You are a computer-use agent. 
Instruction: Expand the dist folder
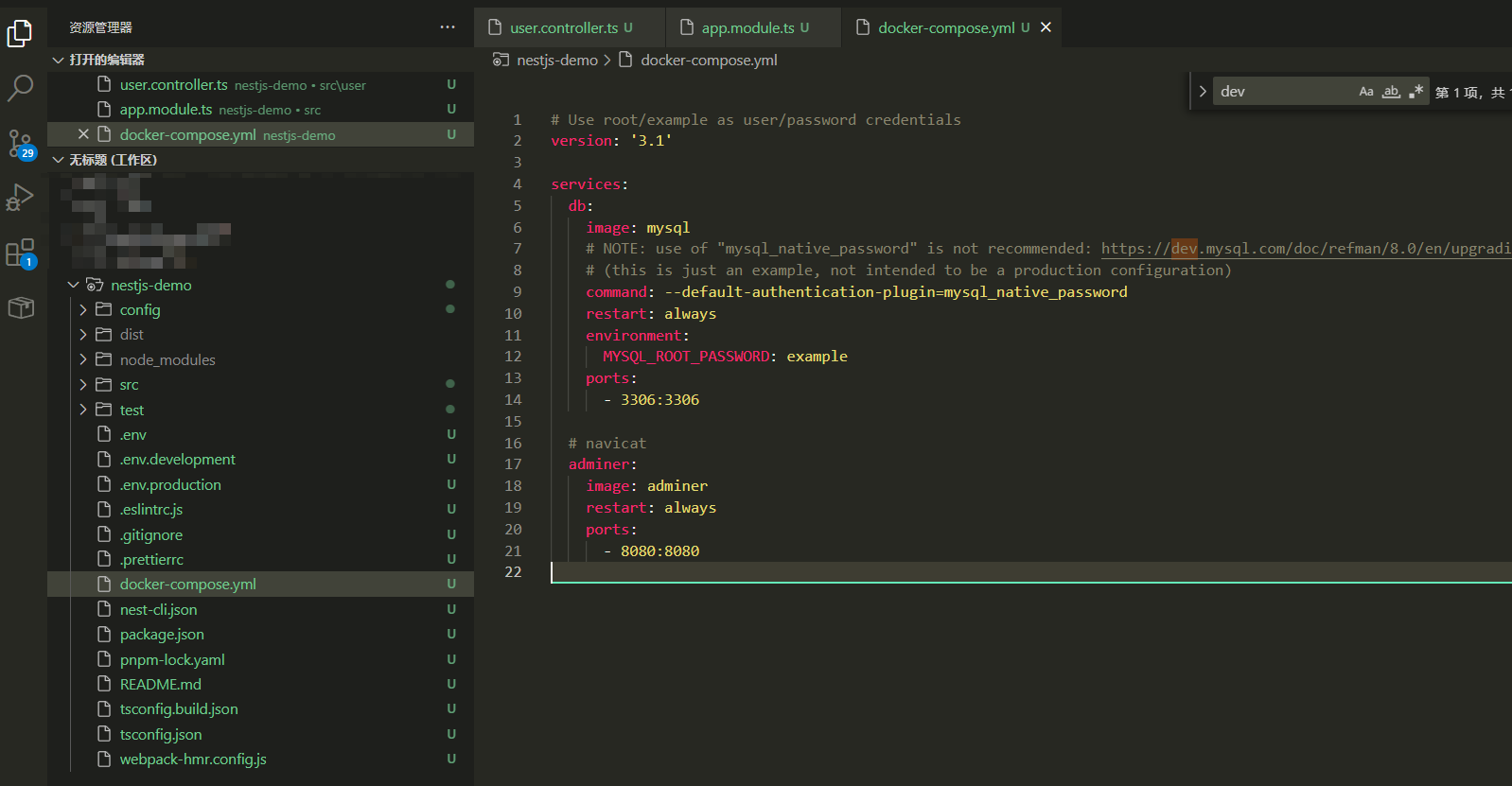[x=83, y=334]
